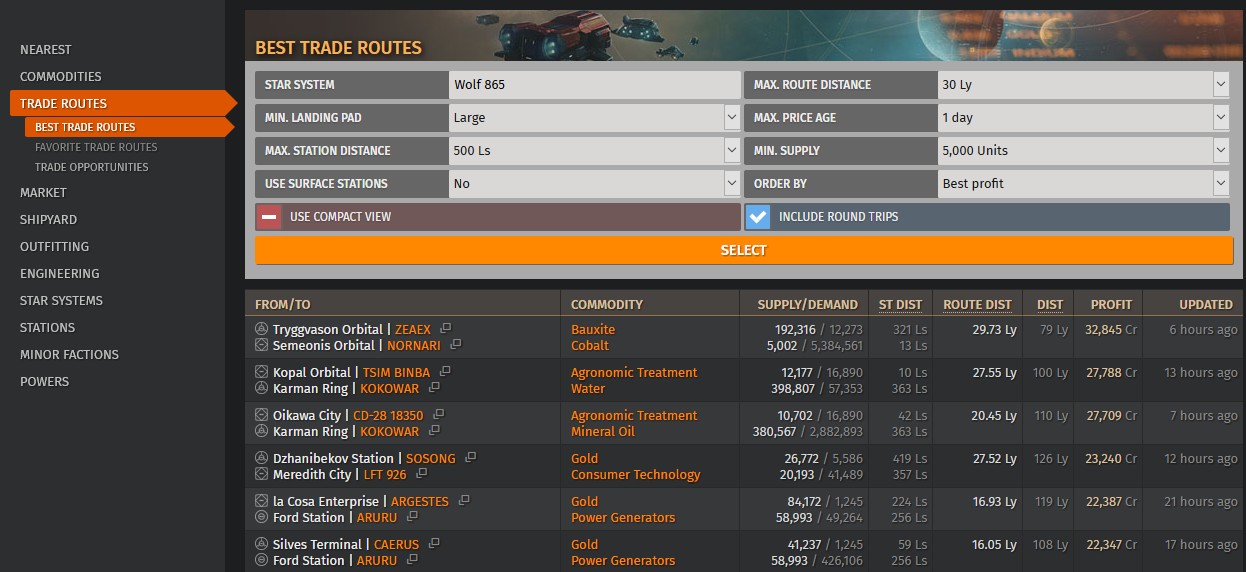1246x572 pixels.
Task: Uncheck the Include Round Trips checkbox
Action: point(758,217)
